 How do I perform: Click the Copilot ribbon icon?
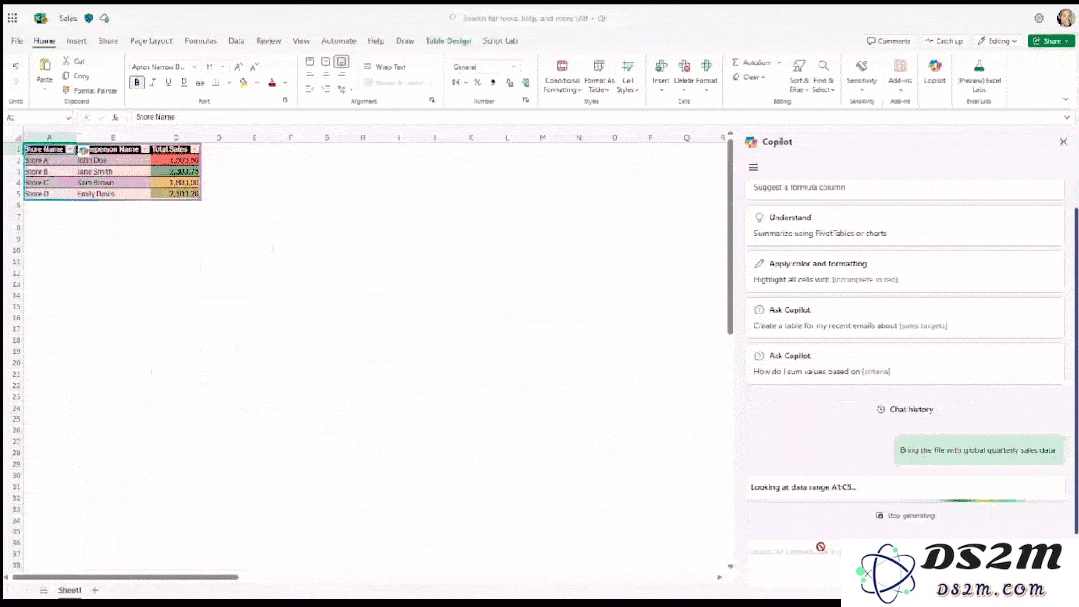[x=934, y=66]
